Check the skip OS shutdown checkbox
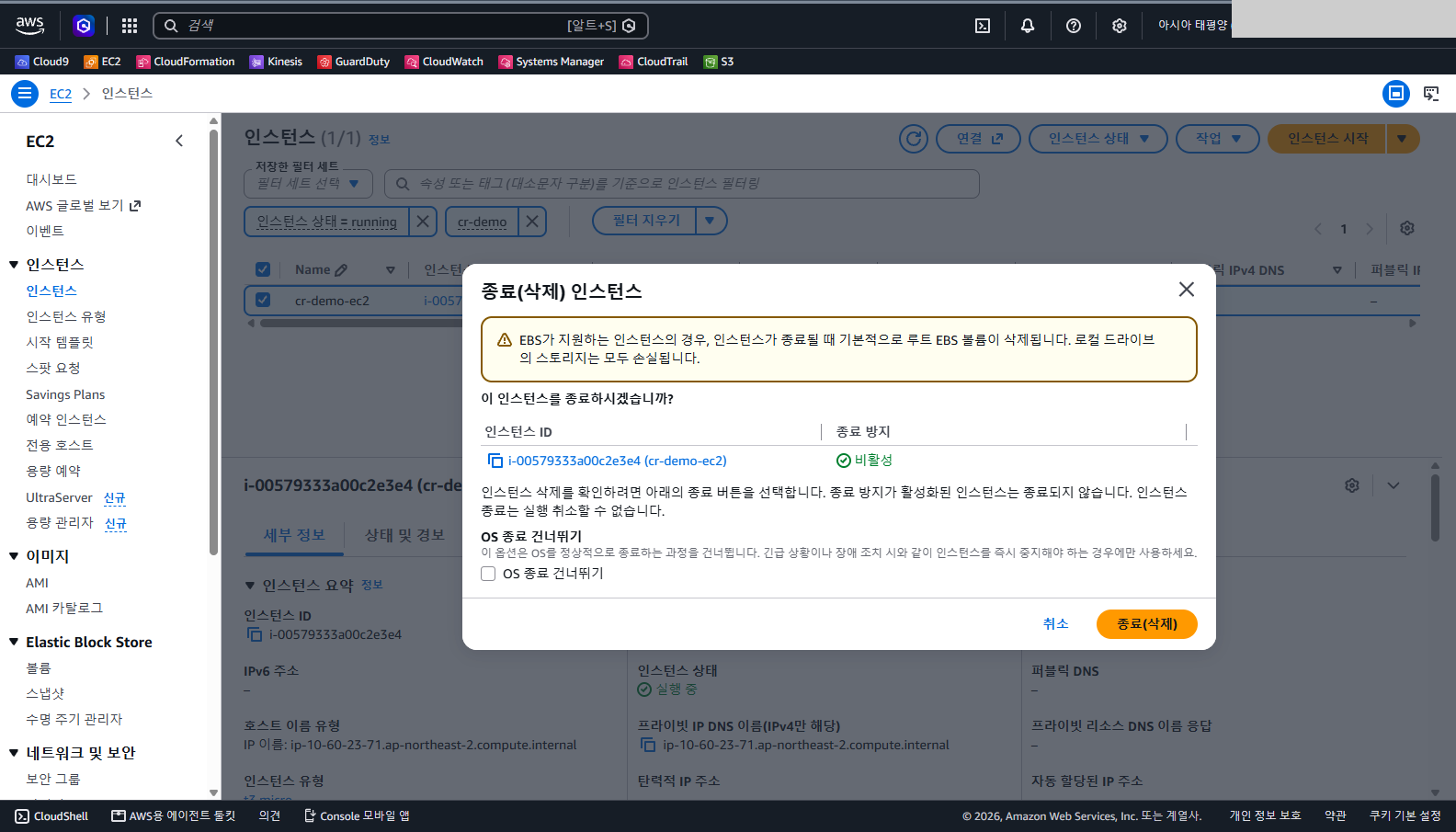This screenshot has width=1456, height=832. [x=488, y=574]
